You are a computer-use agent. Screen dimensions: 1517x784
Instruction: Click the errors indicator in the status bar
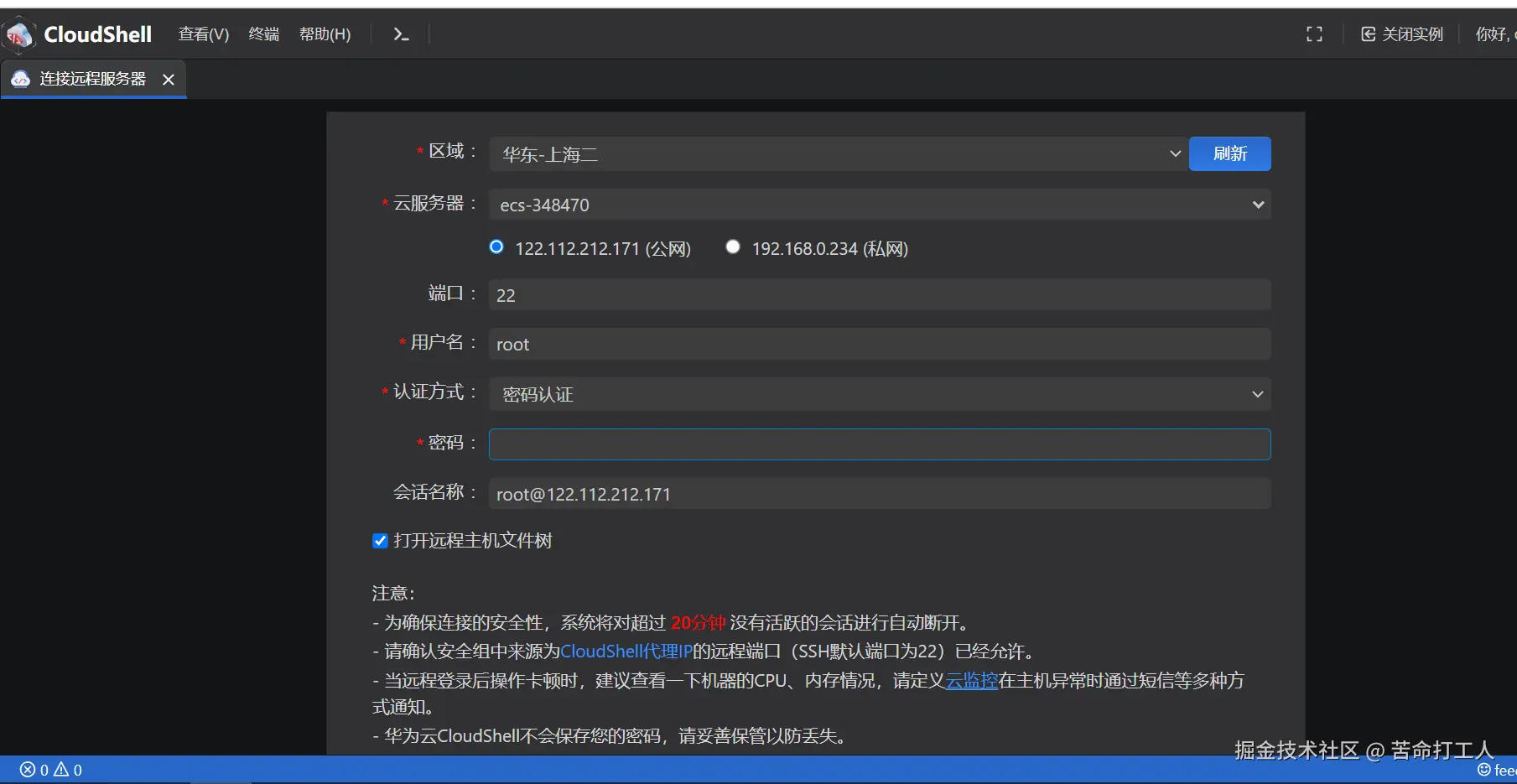click(34, 769)
